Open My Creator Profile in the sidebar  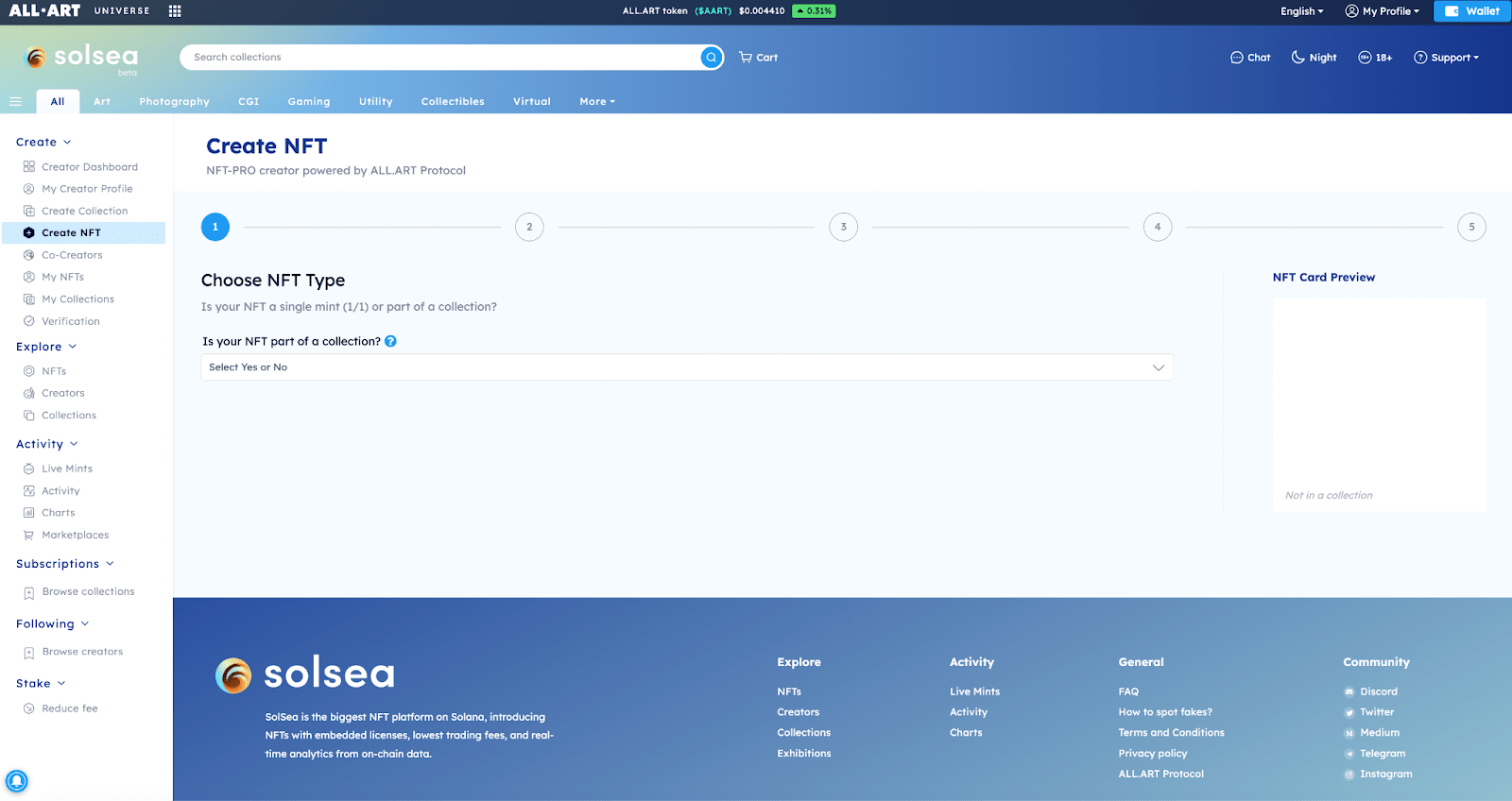pyautogui.click(x=78, y=189)
